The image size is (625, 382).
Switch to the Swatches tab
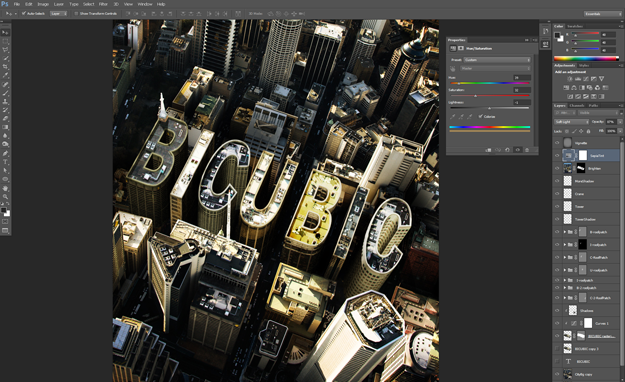coord(575,26)
